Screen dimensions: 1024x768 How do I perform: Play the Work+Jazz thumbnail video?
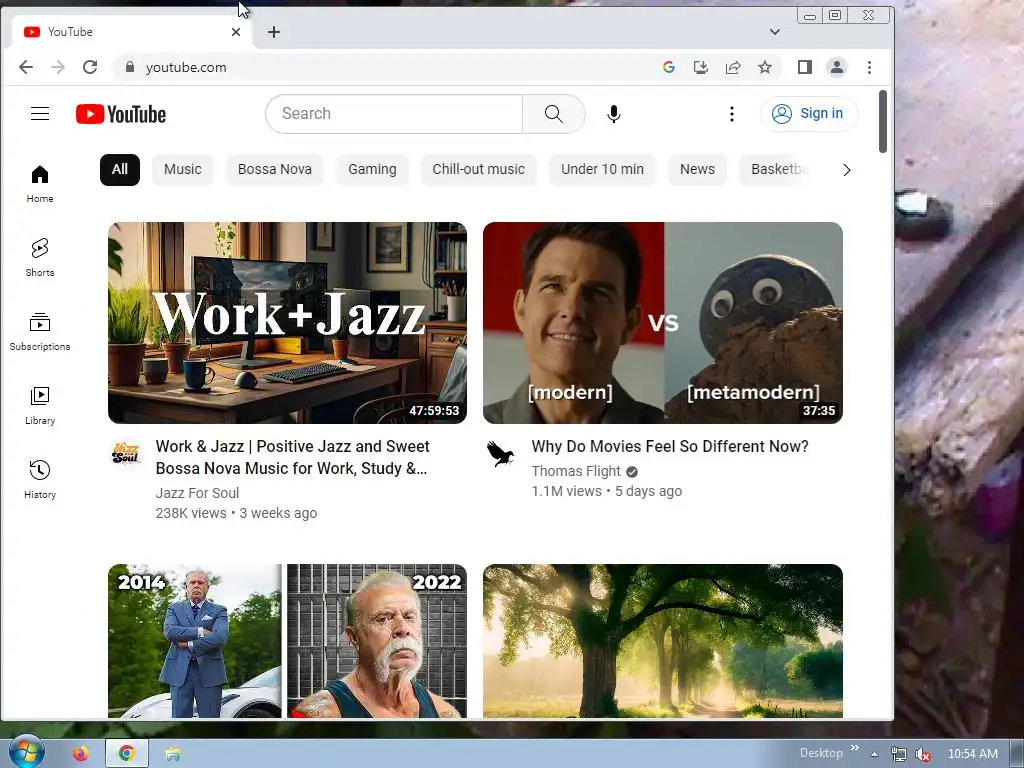click(x=287, y=323)
